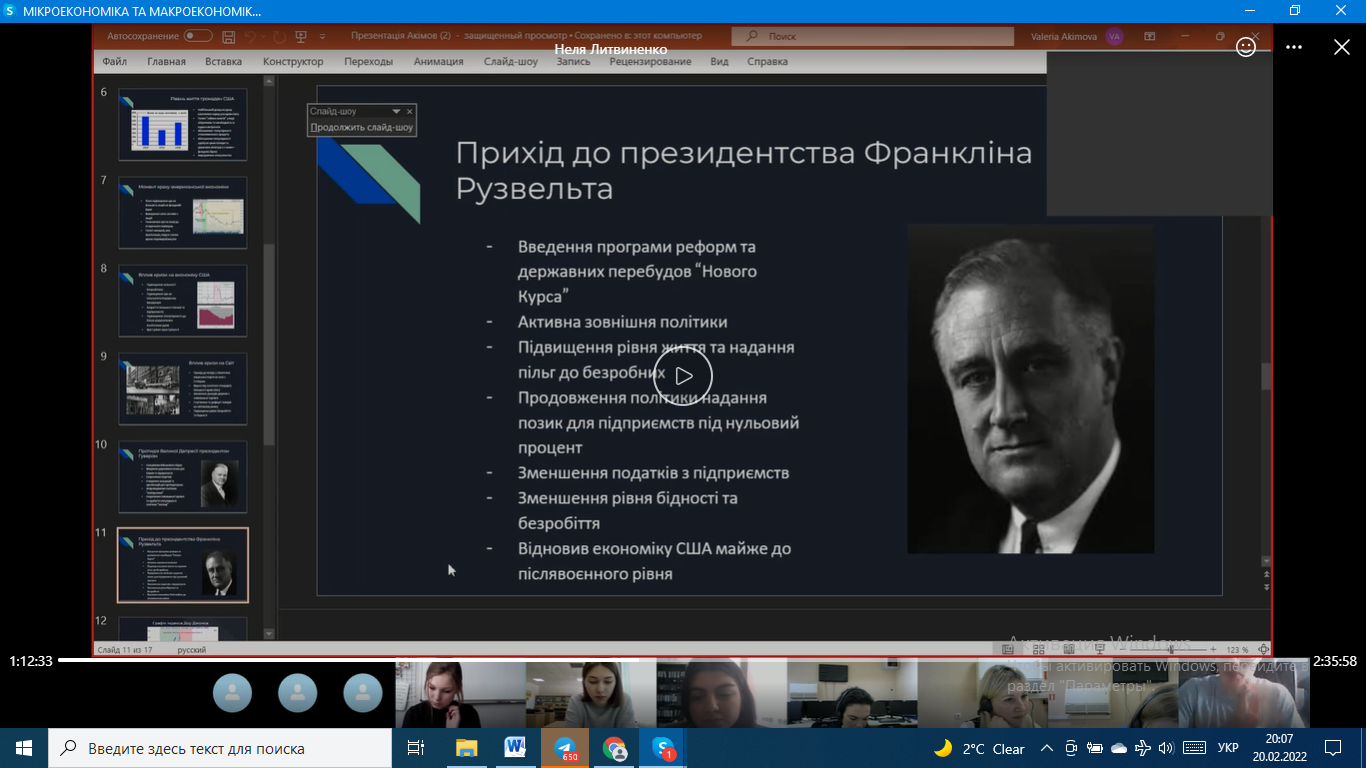This screenshot has height=768, width=1366.
Task: Open the УКР input language selector
Action: point(1228,748)
